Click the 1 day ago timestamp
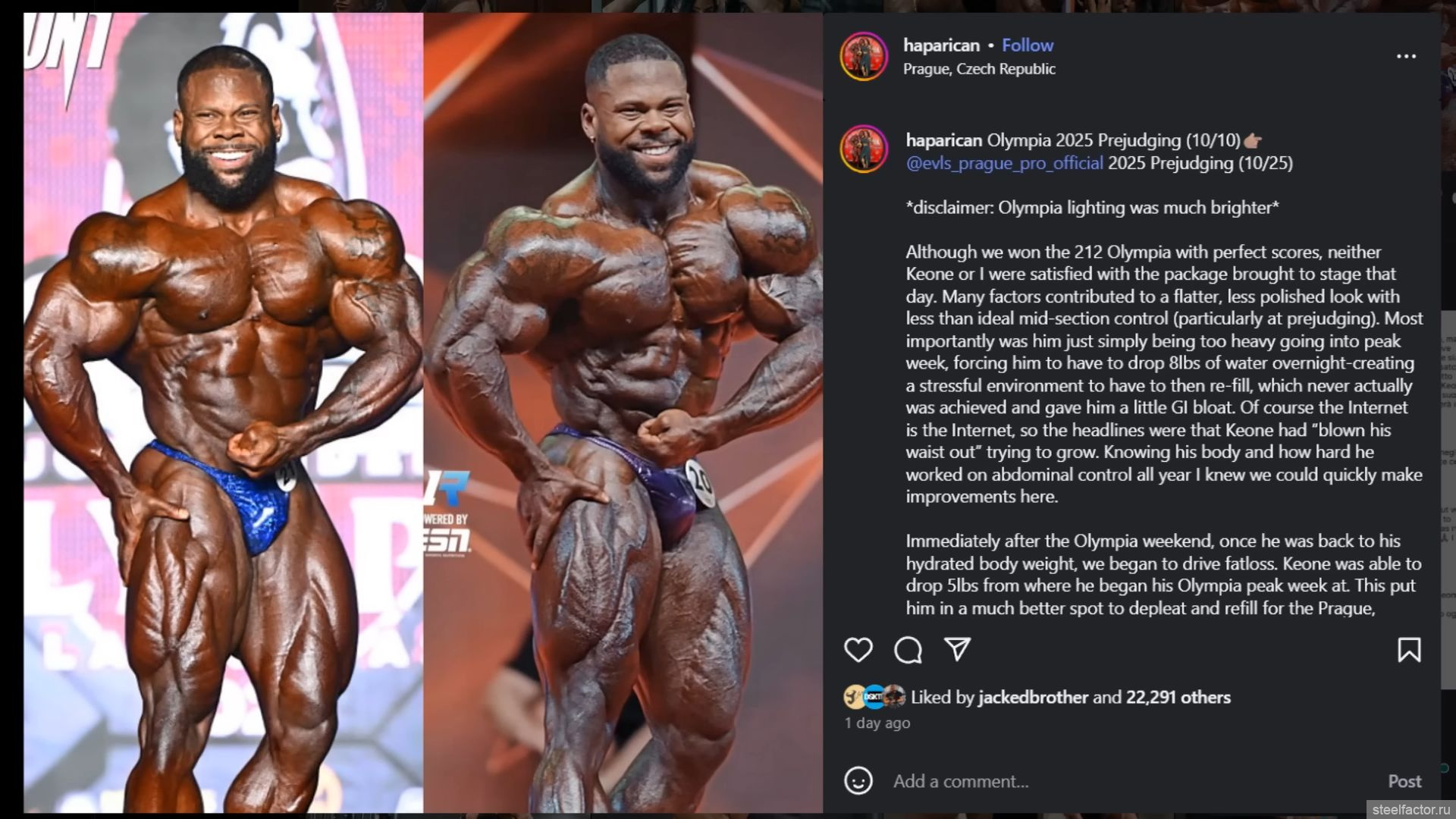Screen dimensions: 1456x819 (x=877, y=723)
